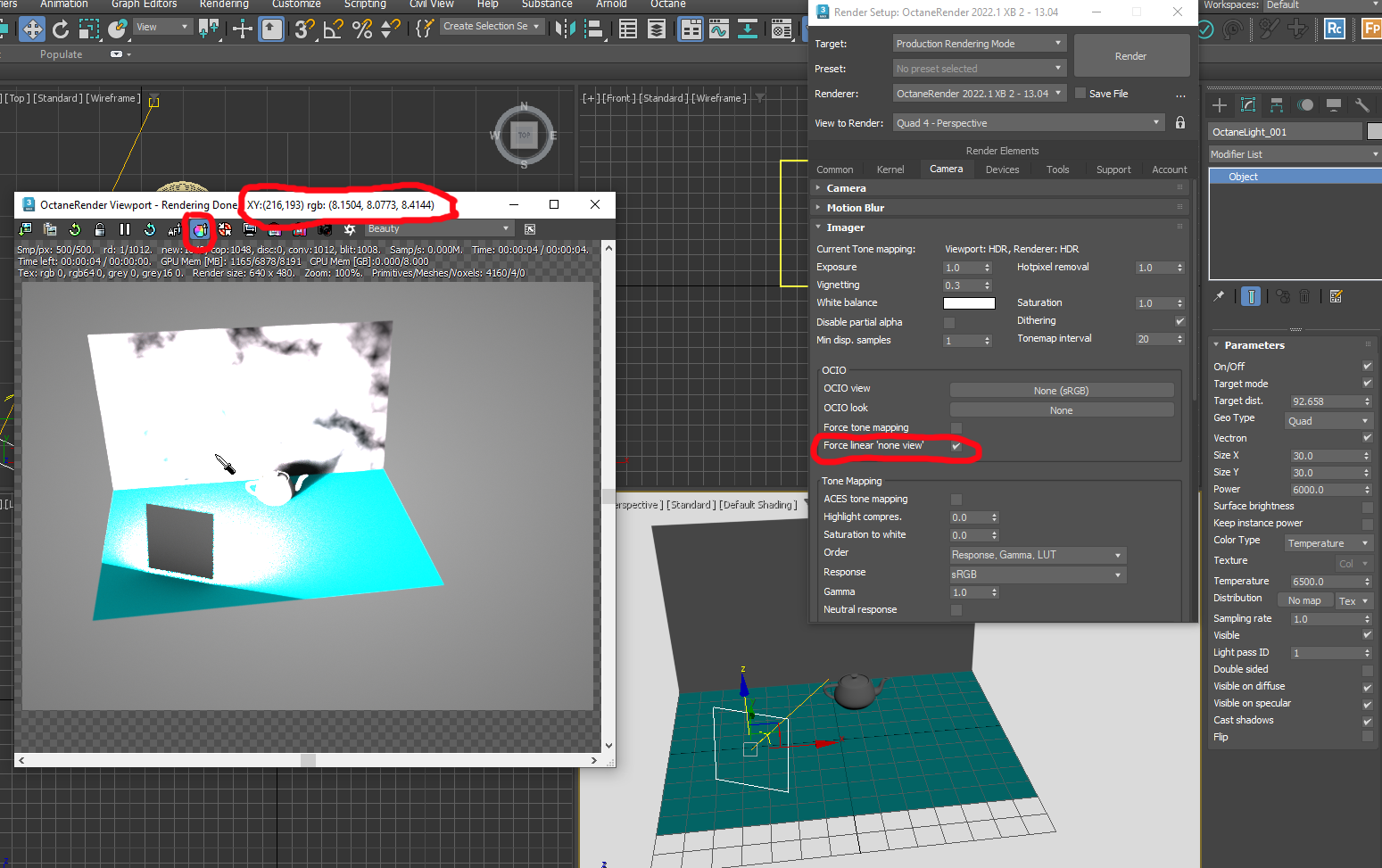Toggle Force linear 'none view' checkbox
This screenshot has height=868, width=1382.
(956, 446)
